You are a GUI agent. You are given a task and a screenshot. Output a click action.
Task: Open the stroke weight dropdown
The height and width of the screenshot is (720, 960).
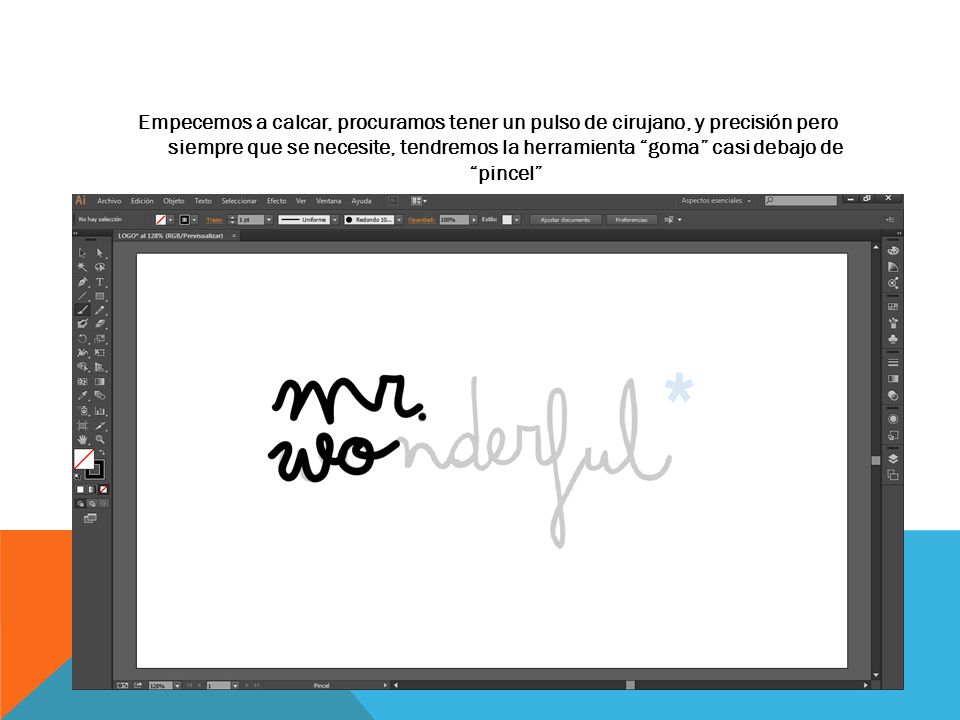click(268, 220)
